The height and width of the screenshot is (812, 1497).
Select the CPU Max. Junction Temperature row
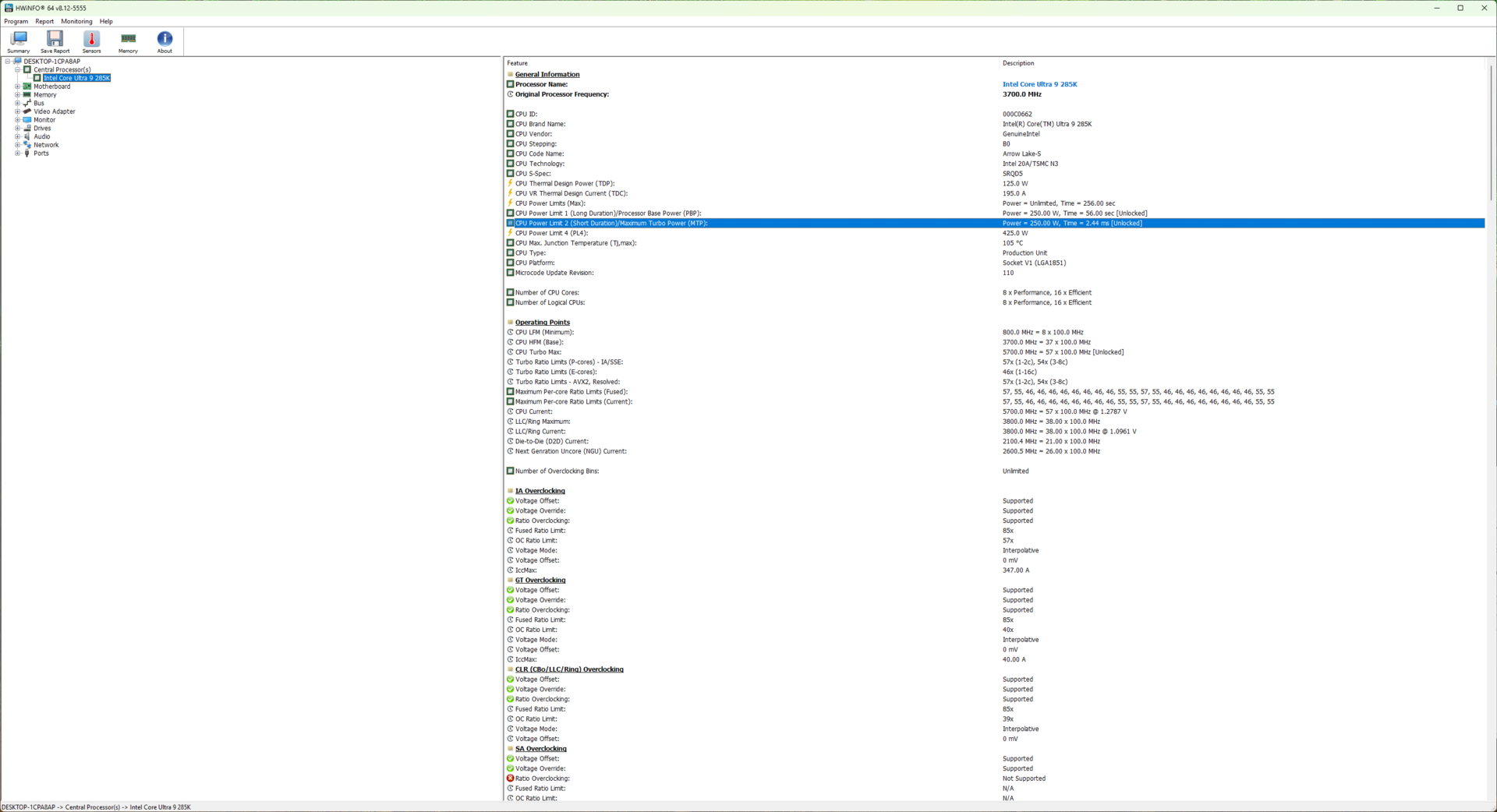pyautogui.click(x=995, y=243)
